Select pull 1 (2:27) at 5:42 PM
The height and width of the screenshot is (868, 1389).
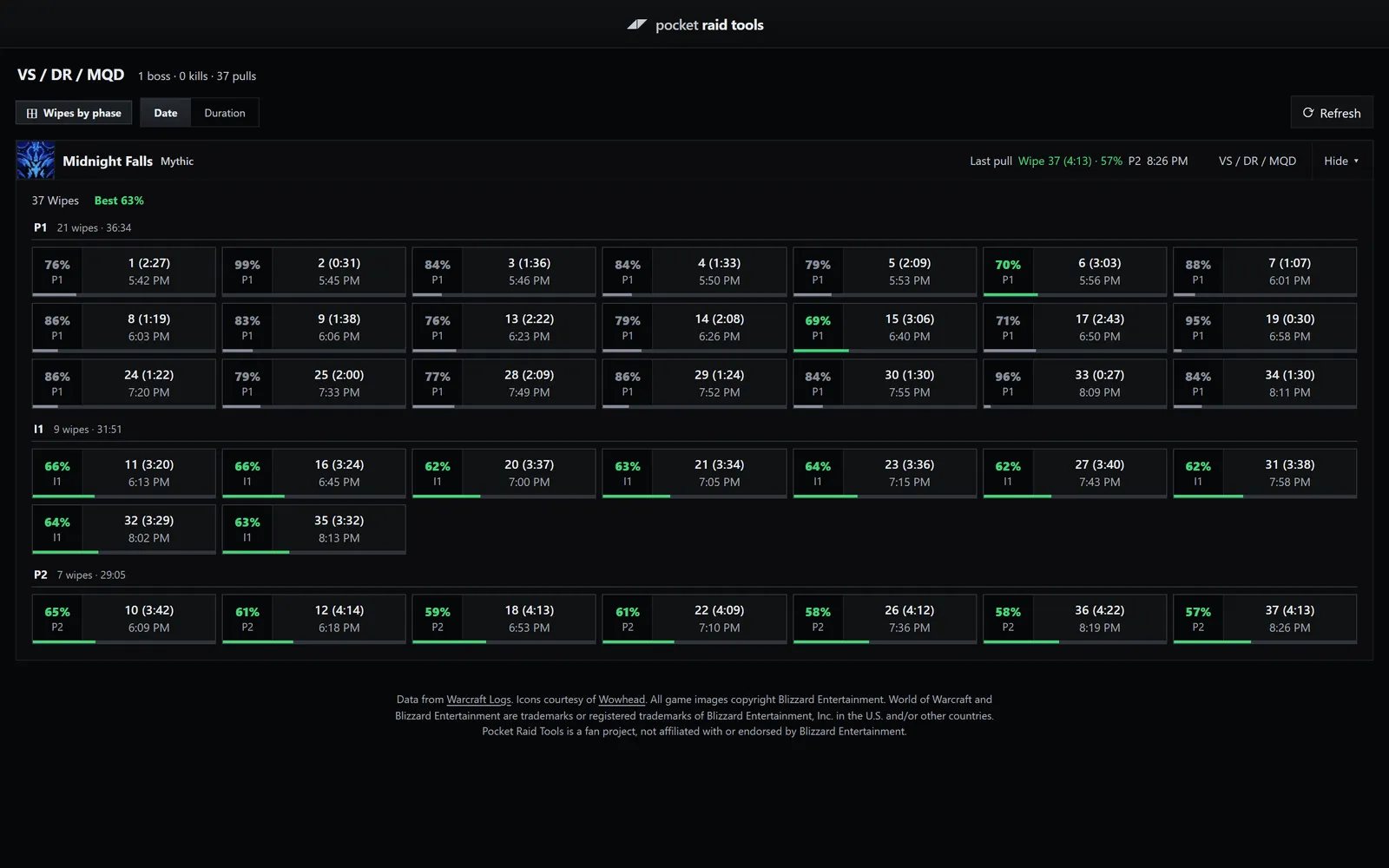pyautogui.click(x=124, y=272)
